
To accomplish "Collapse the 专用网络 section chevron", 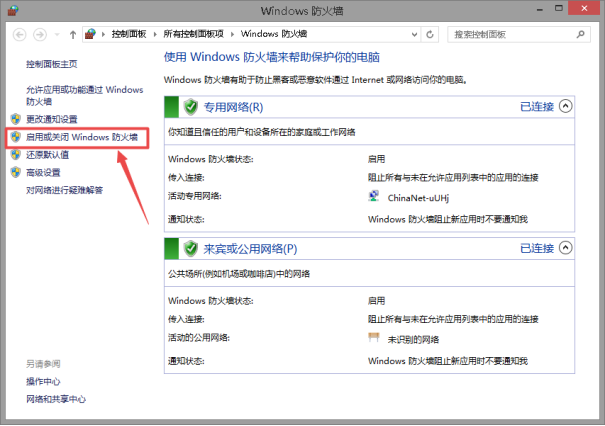I will (566, 106).
